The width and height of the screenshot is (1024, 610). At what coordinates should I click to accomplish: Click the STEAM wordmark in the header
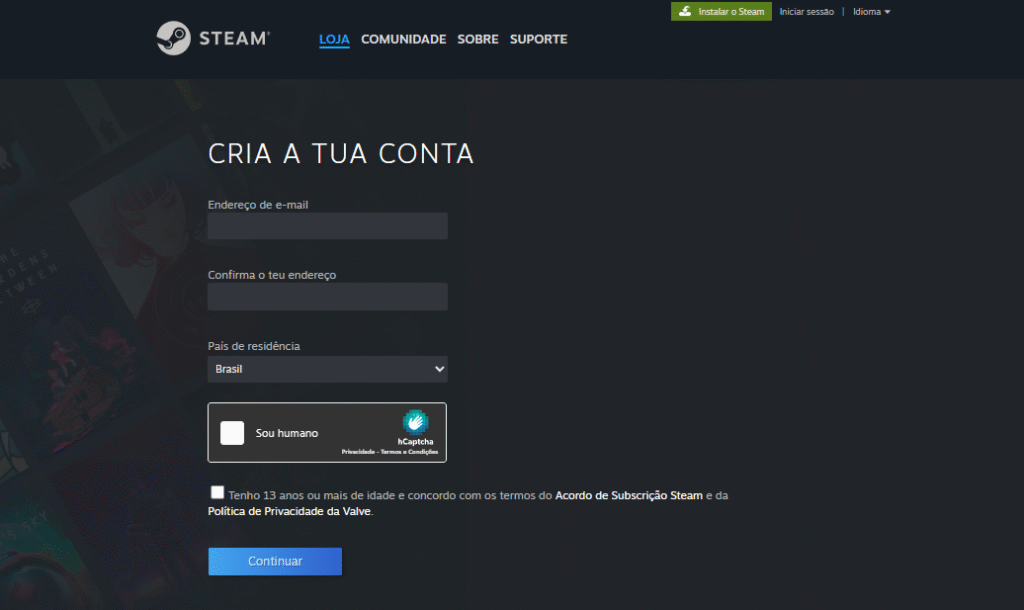pos(233,39)
